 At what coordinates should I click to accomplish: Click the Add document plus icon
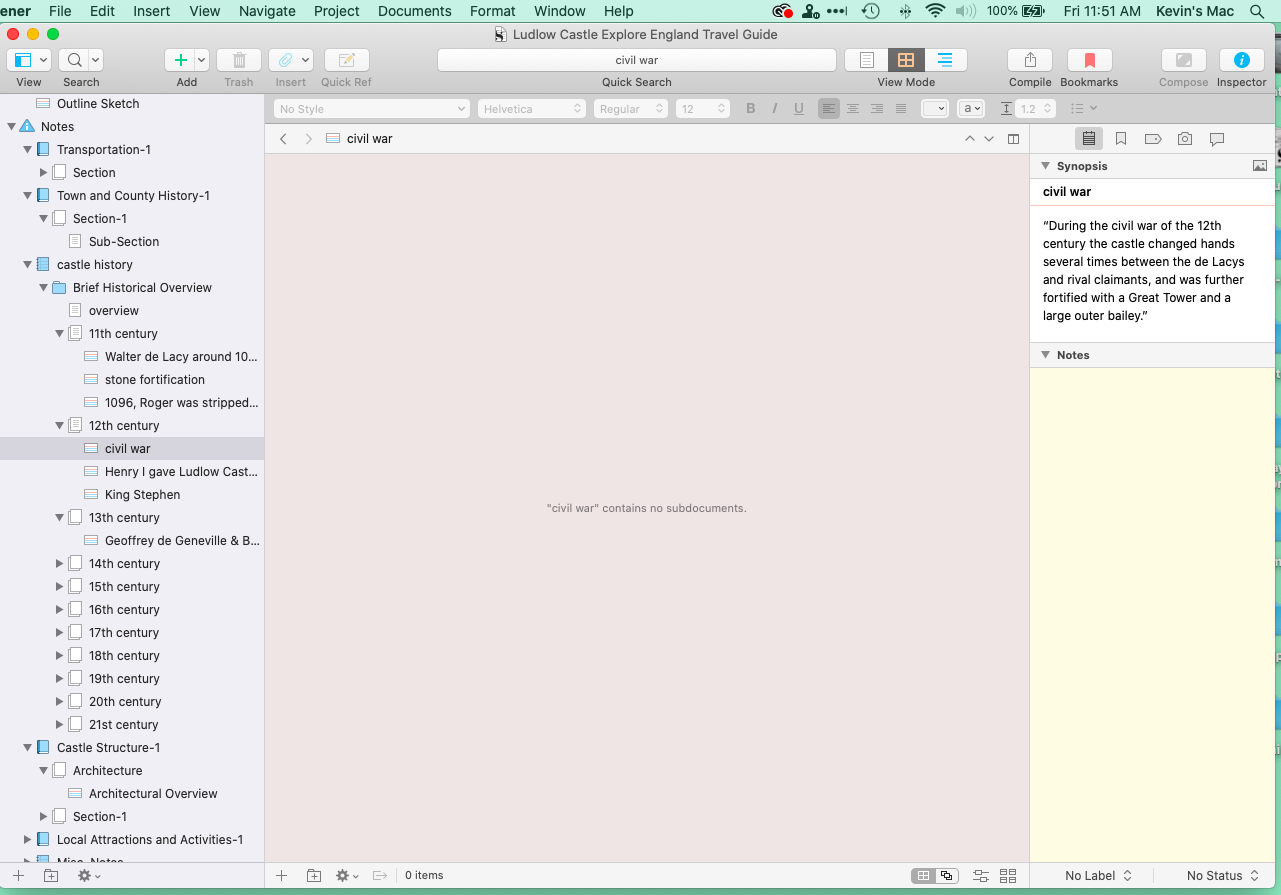pyautogui.click(x=180, y=61)
